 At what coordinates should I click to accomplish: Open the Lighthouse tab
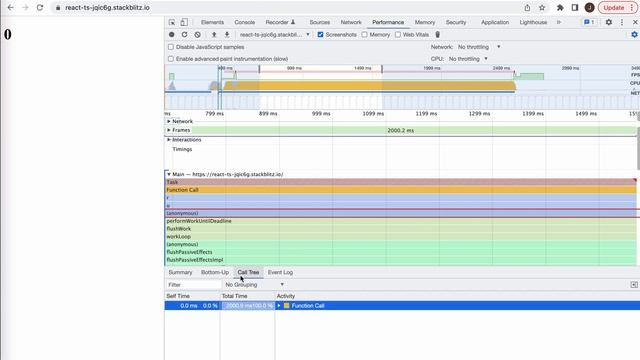pyautogui.click(x=533, y=22)
